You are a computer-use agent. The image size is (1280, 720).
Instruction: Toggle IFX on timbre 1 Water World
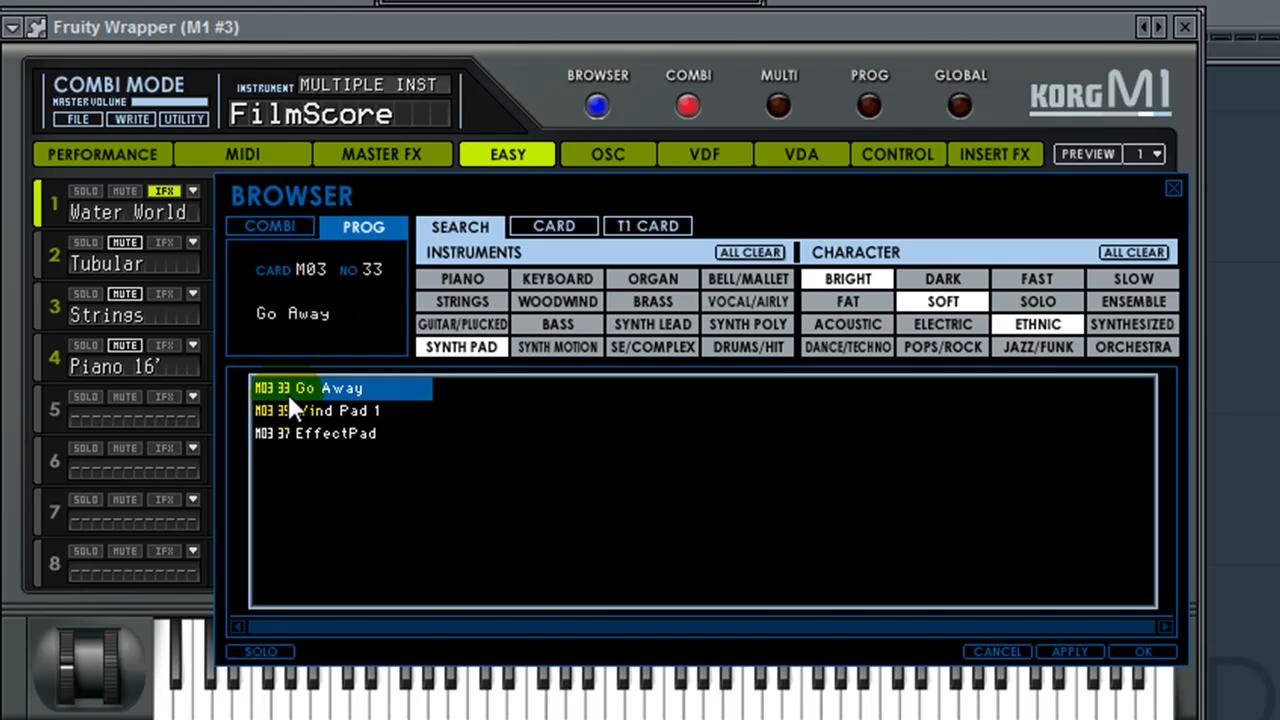pyautogui.click(x=165, y=191)
